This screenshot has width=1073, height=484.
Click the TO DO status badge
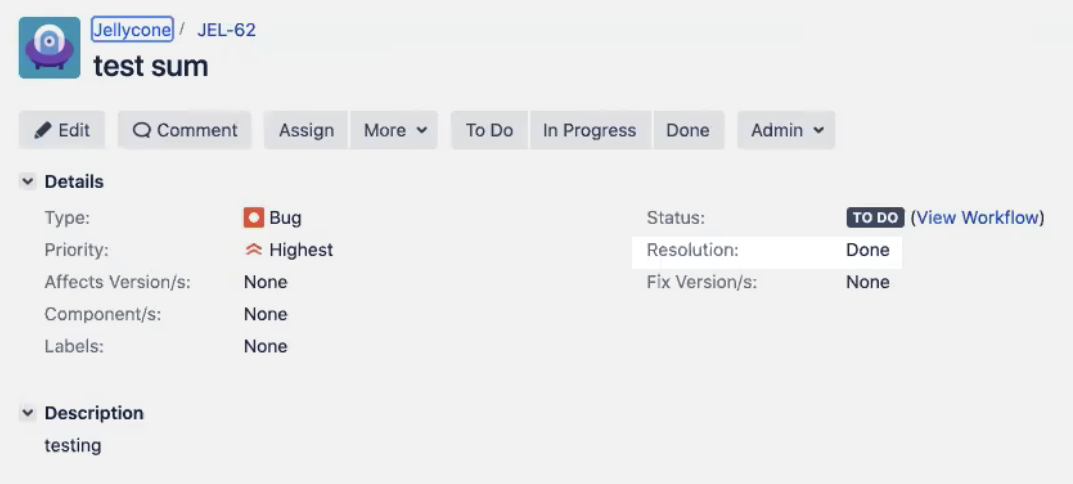pos(875,218)
